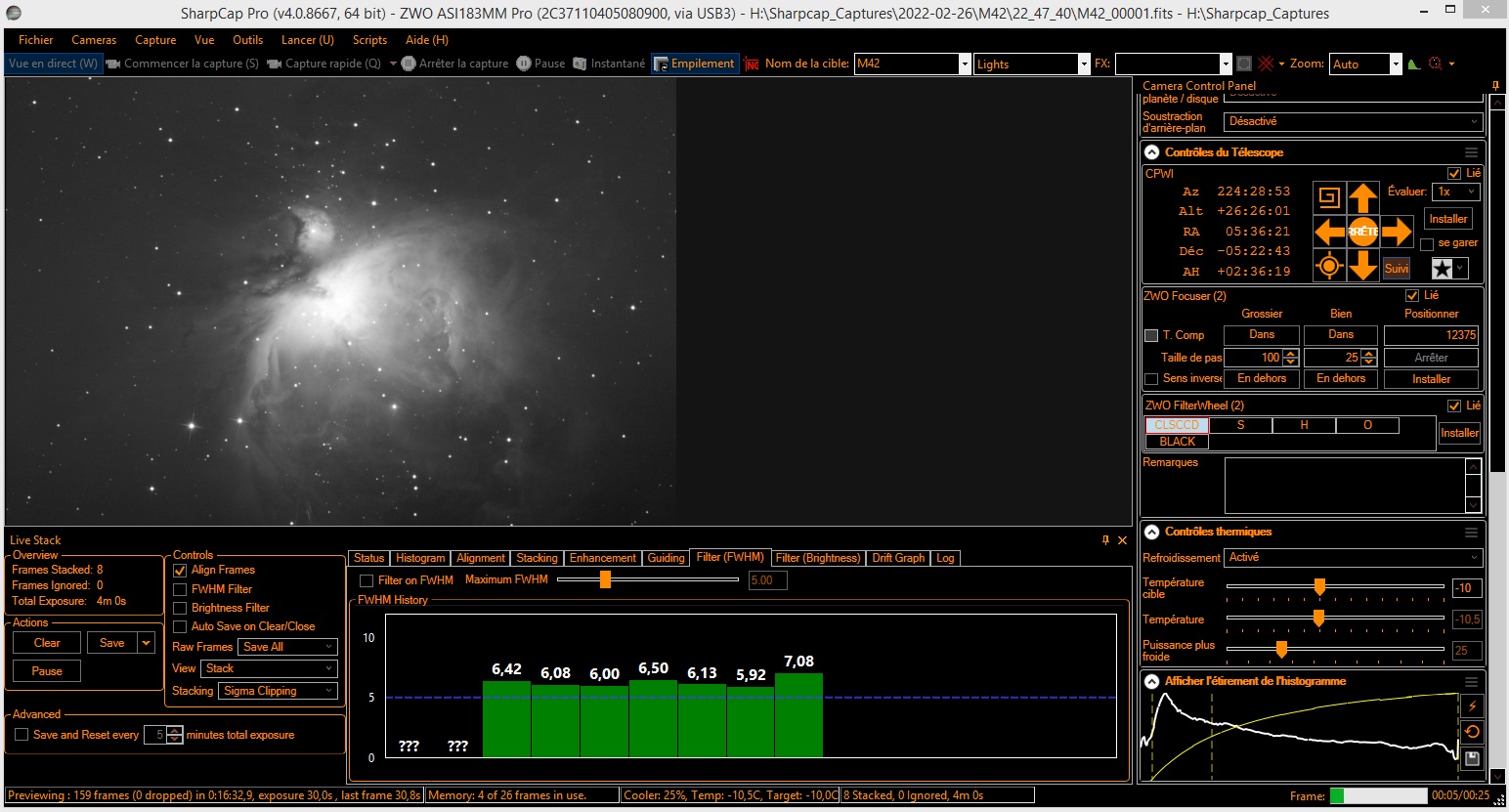Image resolution: width=1509 pixels, height=812 pixels.
Task: Reset histogram stretch with circular arrow icon
Action: click(1472, 732)
